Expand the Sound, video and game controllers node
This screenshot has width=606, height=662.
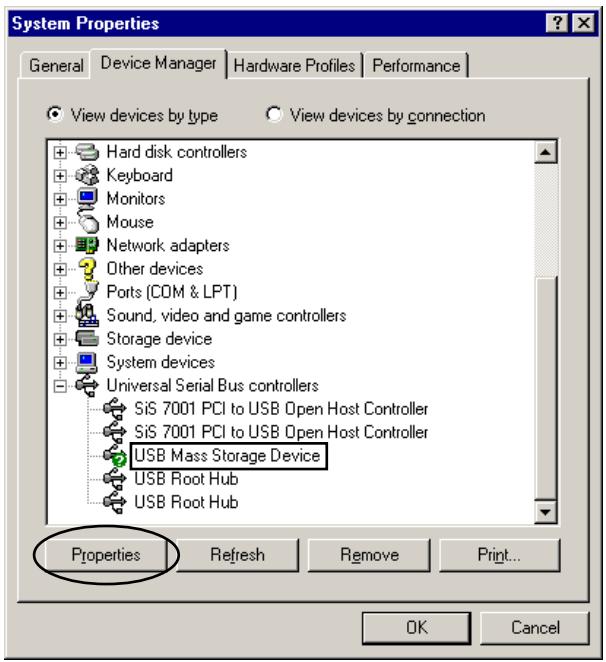60,316
